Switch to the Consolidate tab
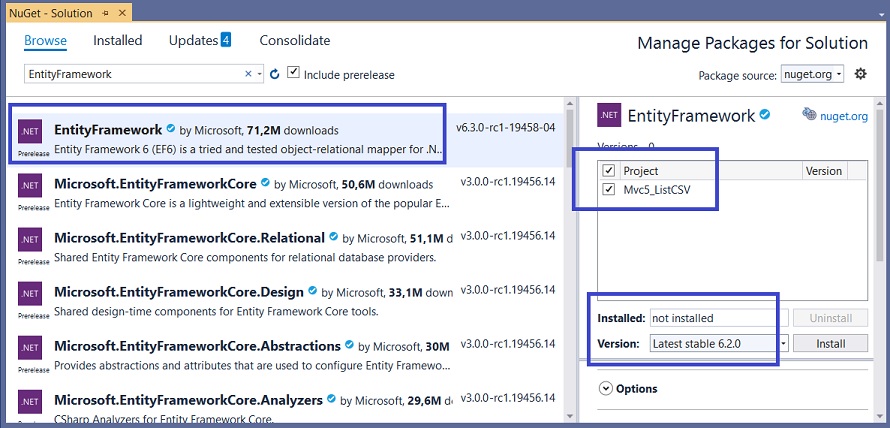Image resolution: width=890 pixels, height=428 pixels. [295, 40]
